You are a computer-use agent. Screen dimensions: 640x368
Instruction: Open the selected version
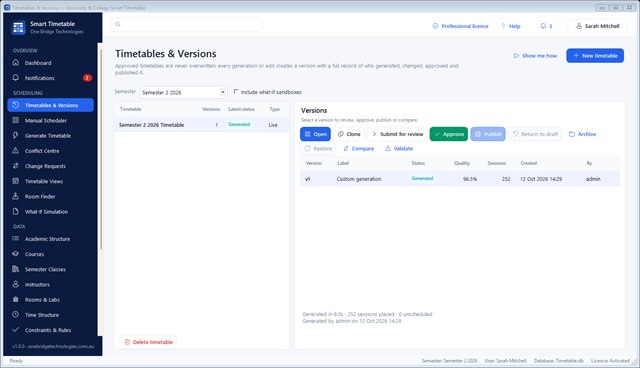tap(316, 134)
